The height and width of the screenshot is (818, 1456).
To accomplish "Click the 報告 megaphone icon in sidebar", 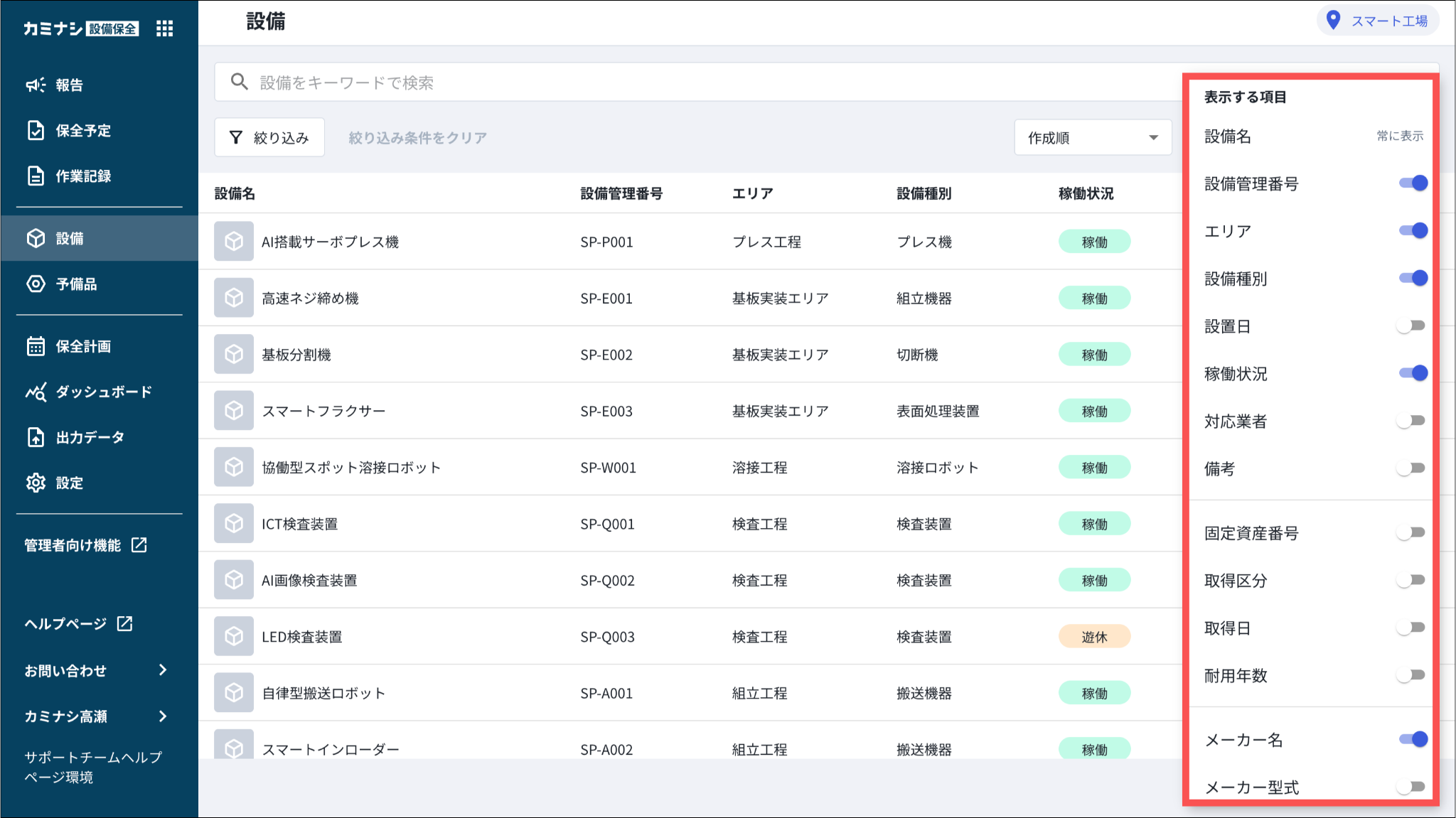I will pos(36,85).
